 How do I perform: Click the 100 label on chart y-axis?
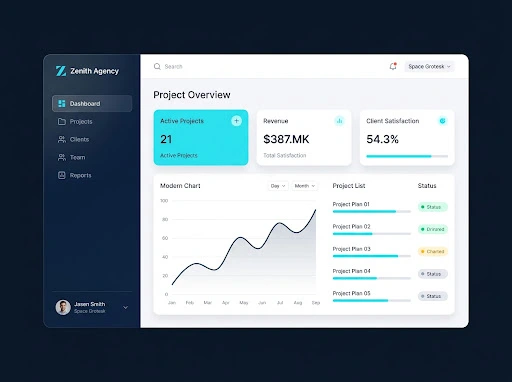[164, 201]
